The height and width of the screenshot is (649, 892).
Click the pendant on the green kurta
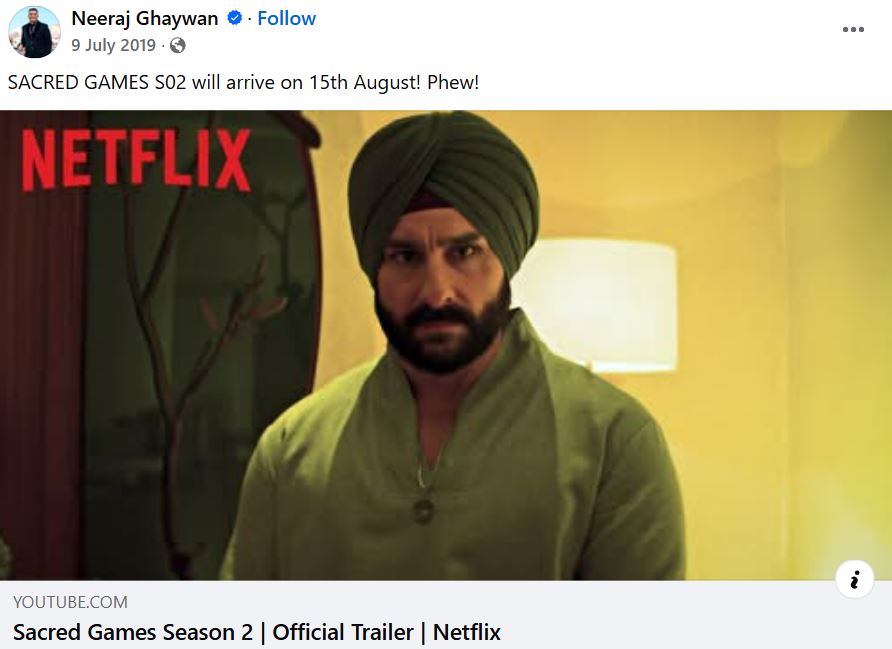point(423,510)
